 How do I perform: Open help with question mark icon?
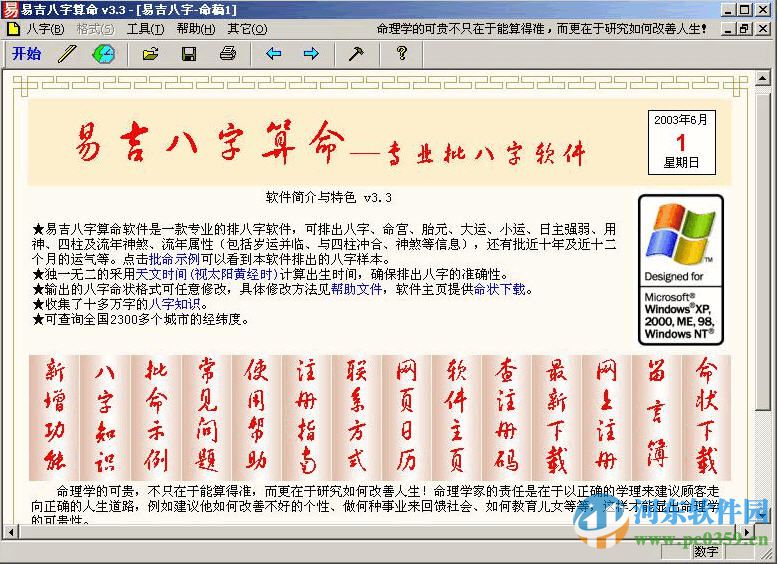click(x=402, y=53)
